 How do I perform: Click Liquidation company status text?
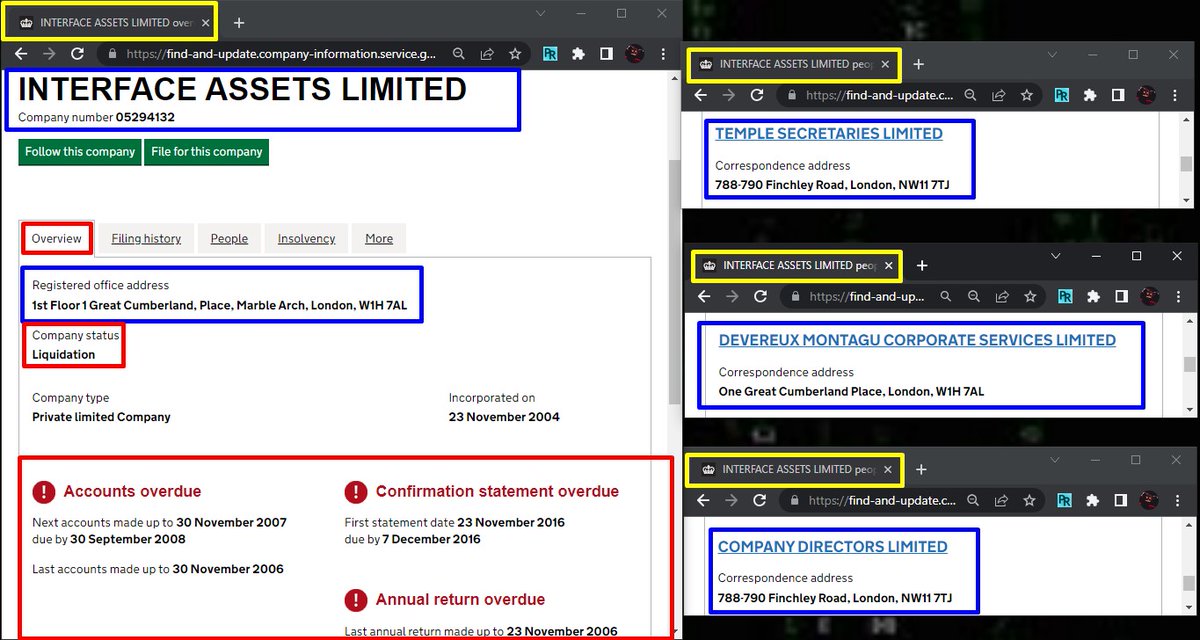pos(64,355)
